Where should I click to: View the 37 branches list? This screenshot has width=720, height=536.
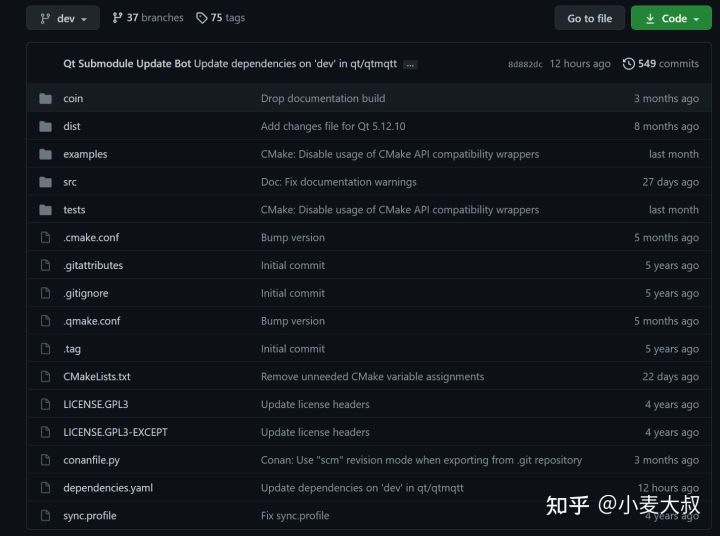pos(148,18)
